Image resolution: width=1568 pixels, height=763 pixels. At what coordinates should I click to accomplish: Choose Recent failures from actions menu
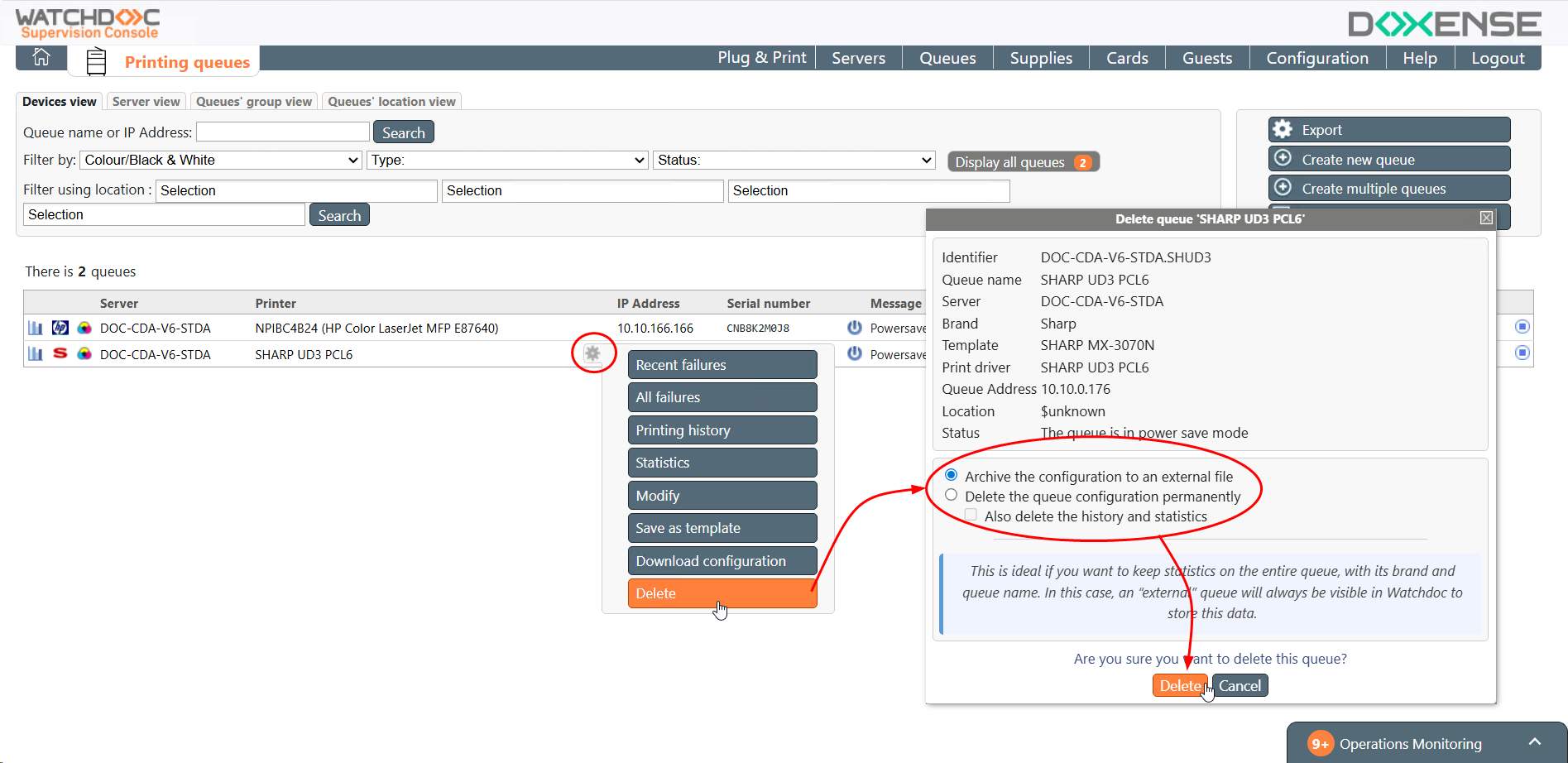tap(722, 365)
